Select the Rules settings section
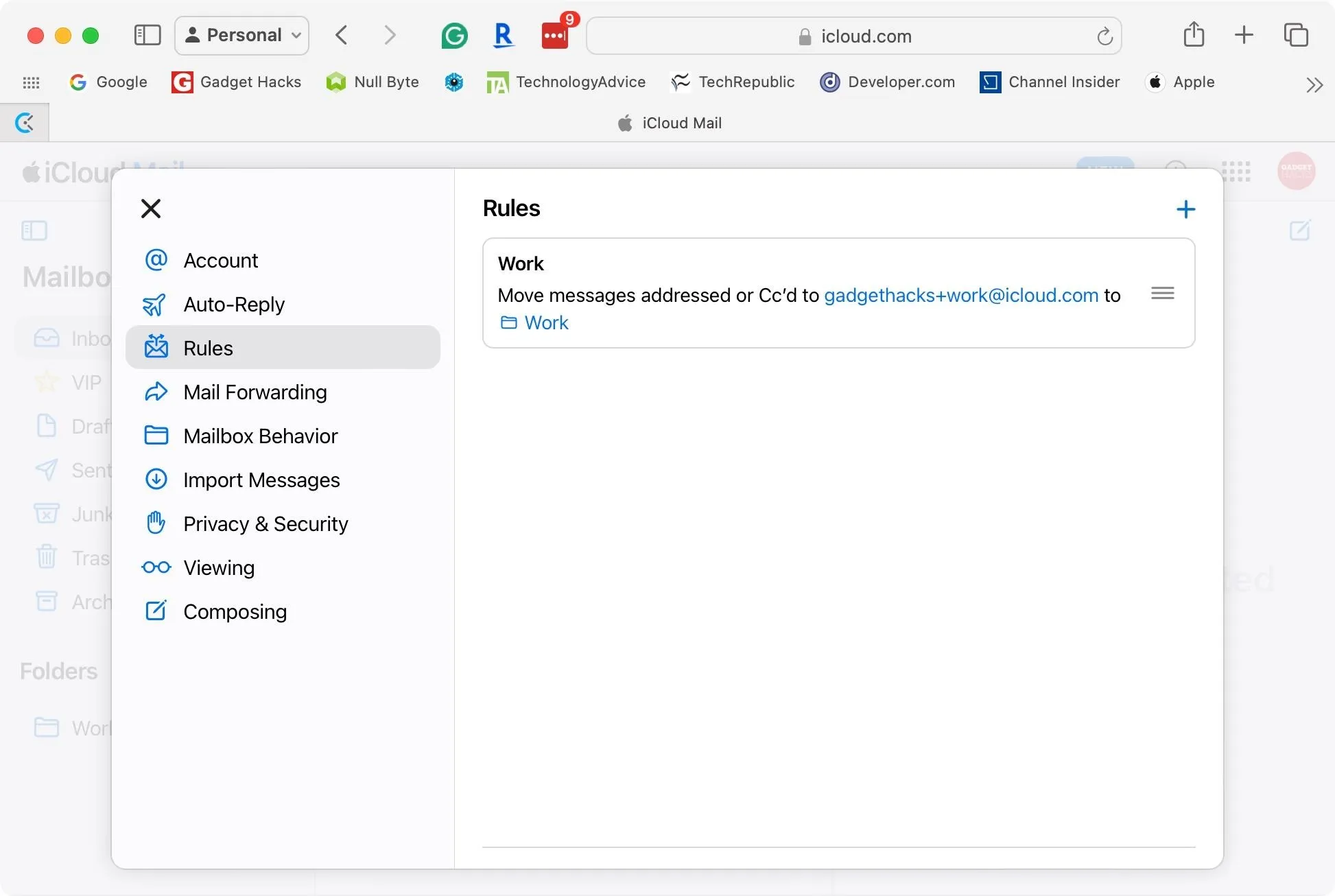The image size is (1335, 896). coord(283,348)
